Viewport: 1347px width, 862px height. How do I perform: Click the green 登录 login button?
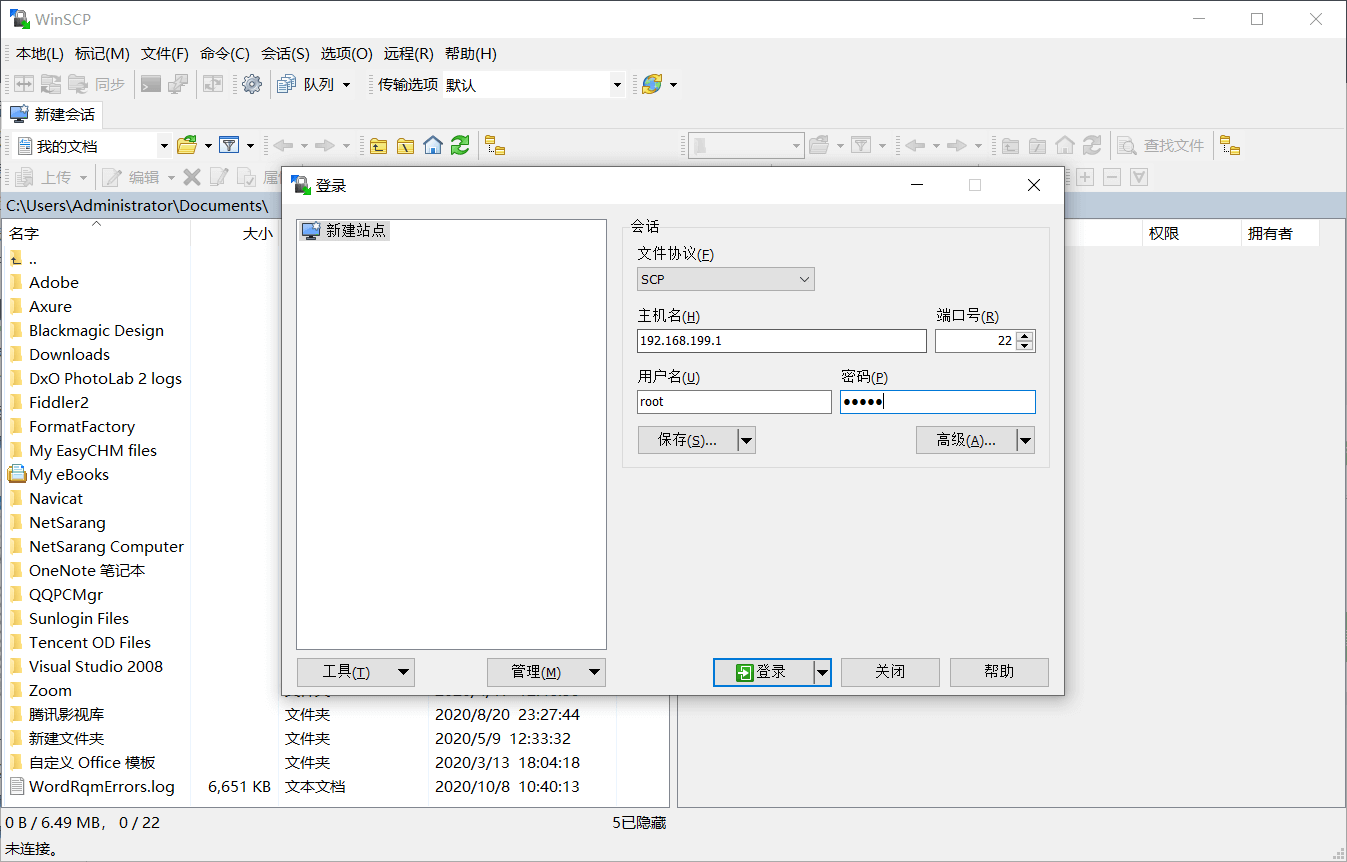[763, 672]
